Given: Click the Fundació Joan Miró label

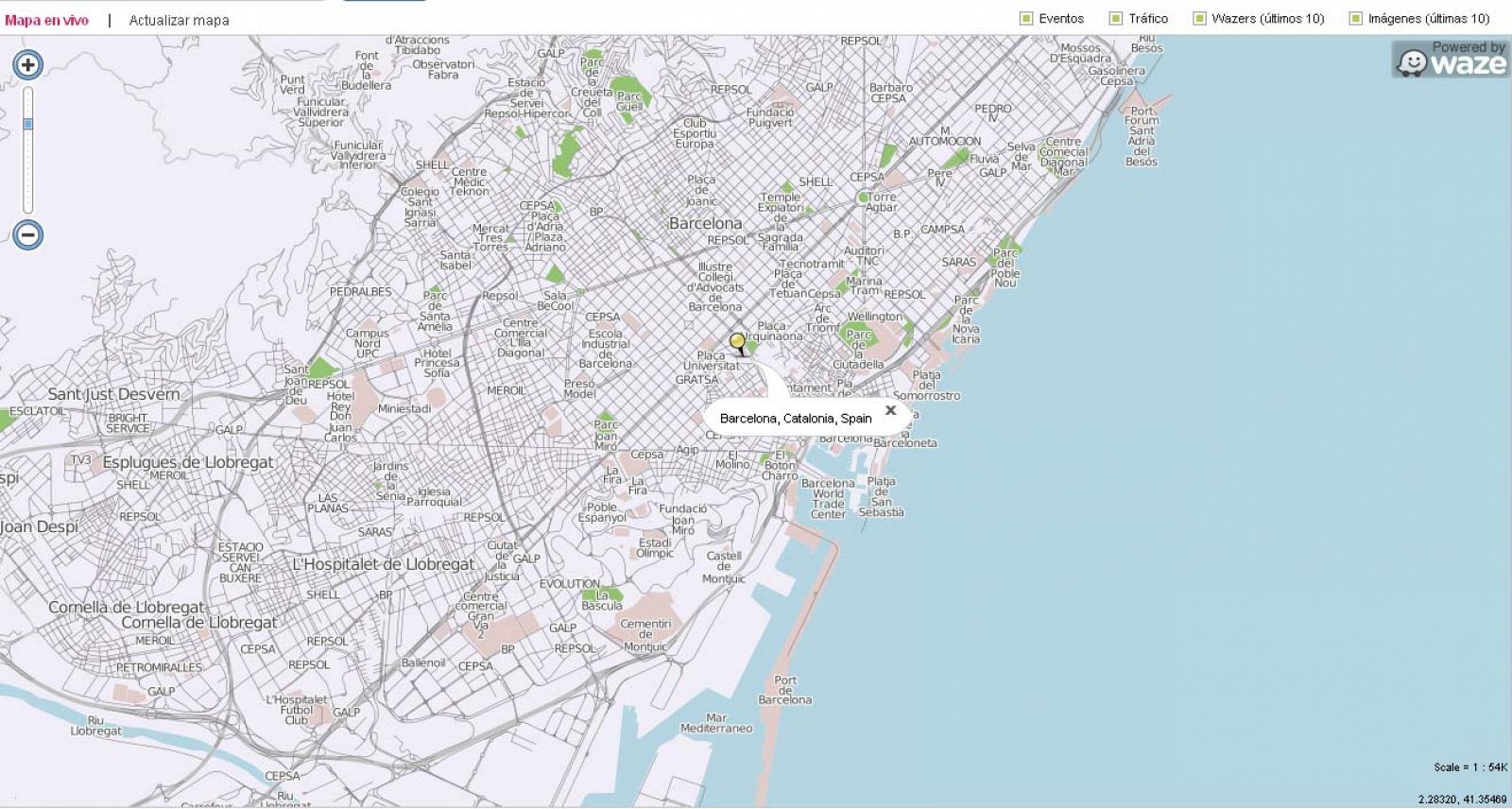Looking at the screenshot, I should pyautogui.click(x=682, y=519).
